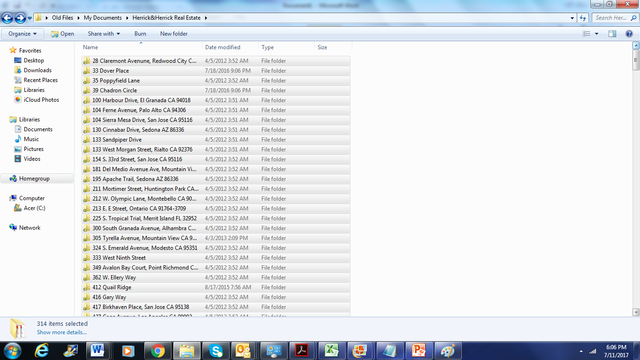
Task: Select folder 33 Dover Place
Action: pyautogui.click(x=216, y=71)
